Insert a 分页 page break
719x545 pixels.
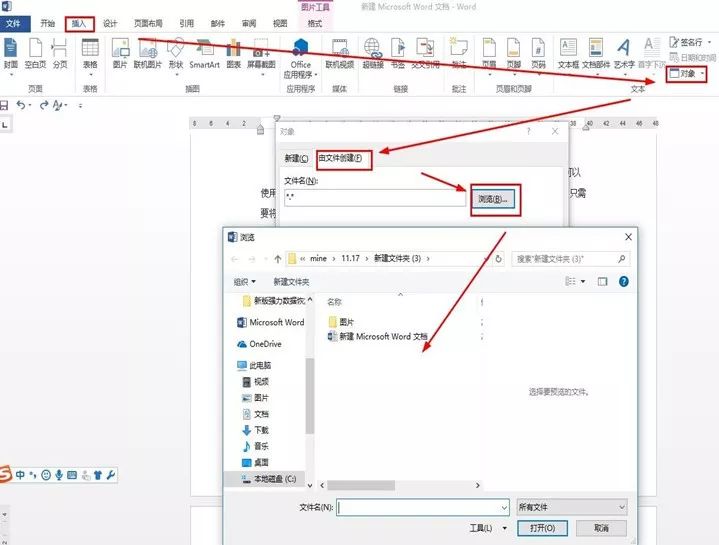[x=60, y=54]
